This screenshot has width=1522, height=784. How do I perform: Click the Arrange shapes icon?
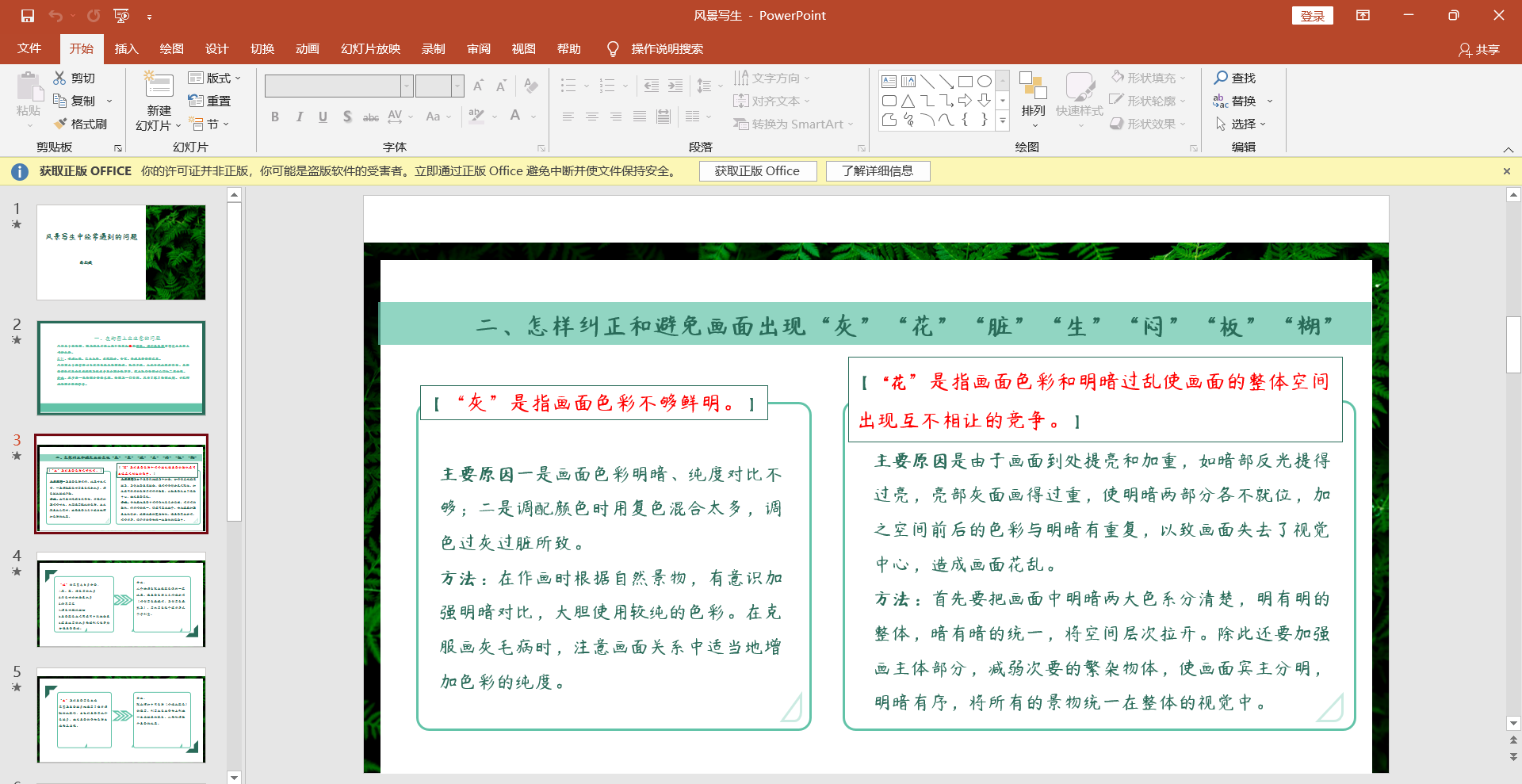click(1033, 87)
